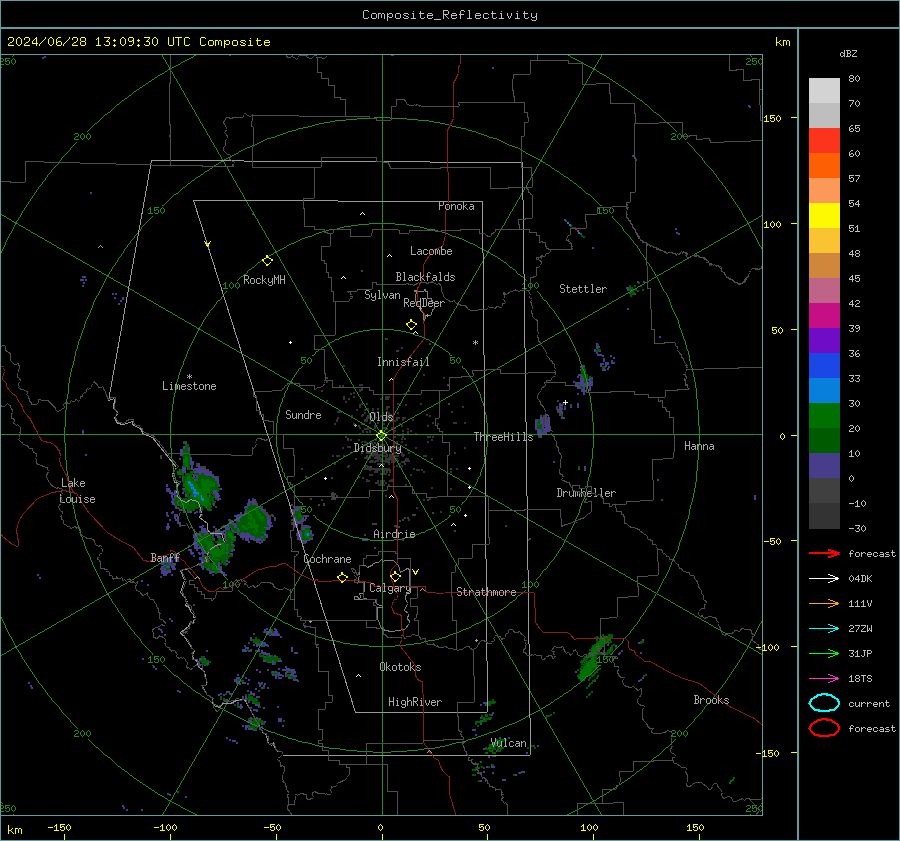
Task: Click the light blue 33 dBZ swatch
Action: click(824, 390)
